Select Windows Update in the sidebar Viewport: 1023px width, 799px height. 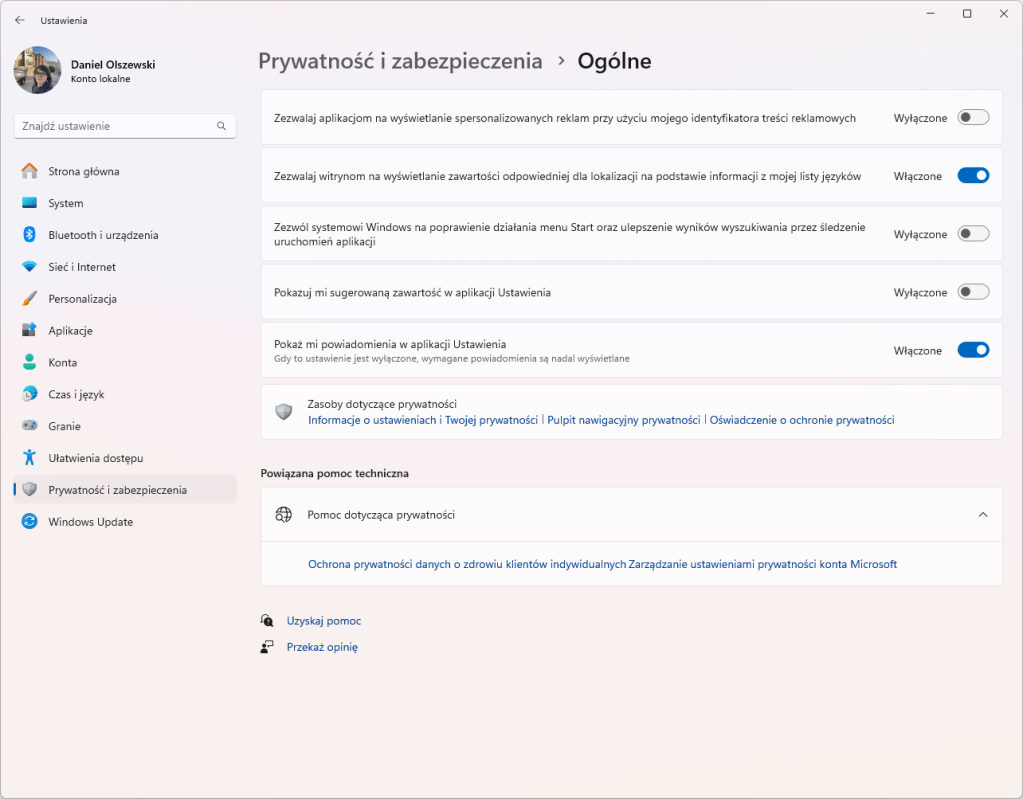(92, 521)
